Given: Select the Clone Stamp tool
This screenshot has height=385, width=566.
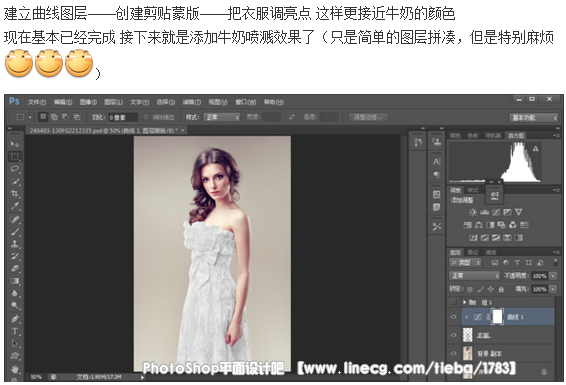Looking at the screenshot, I should coord(14,244).
